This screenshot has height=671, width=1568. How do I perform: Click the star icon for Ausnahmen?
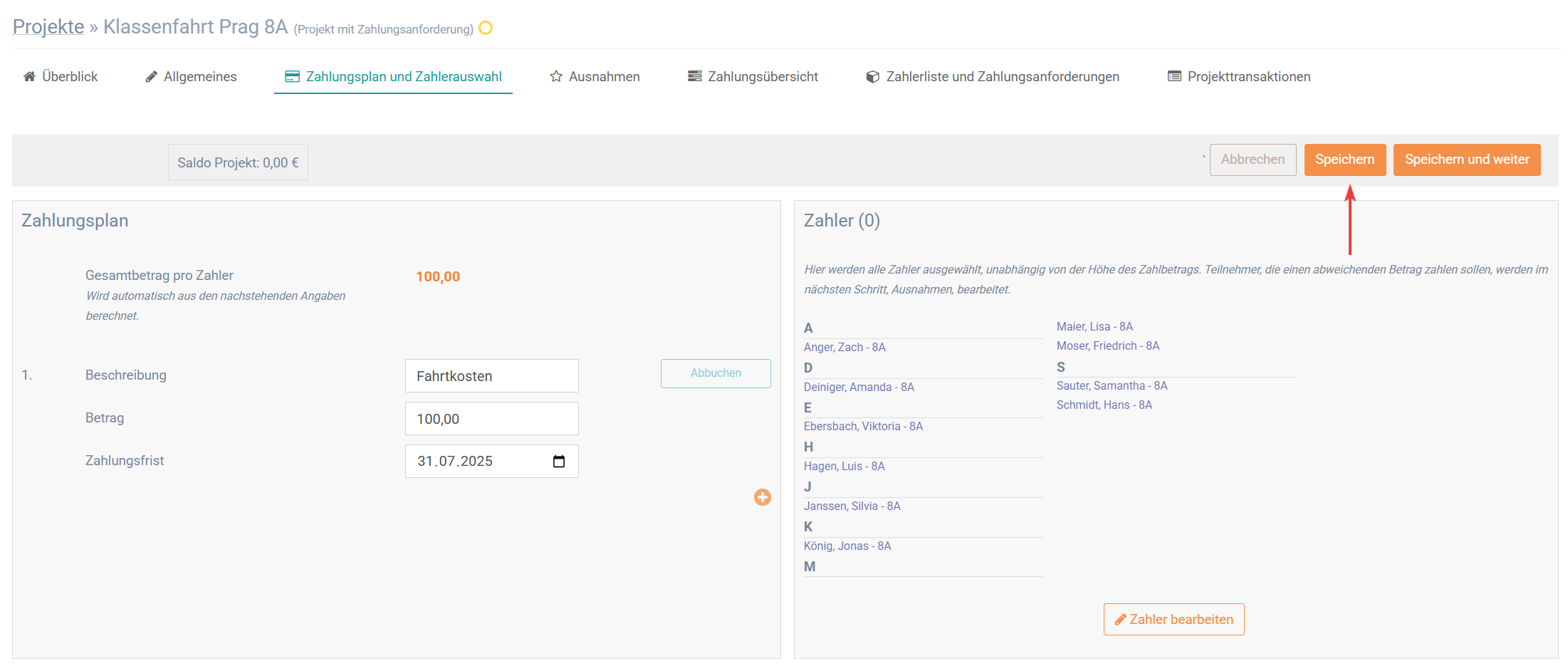coord(556,76)
